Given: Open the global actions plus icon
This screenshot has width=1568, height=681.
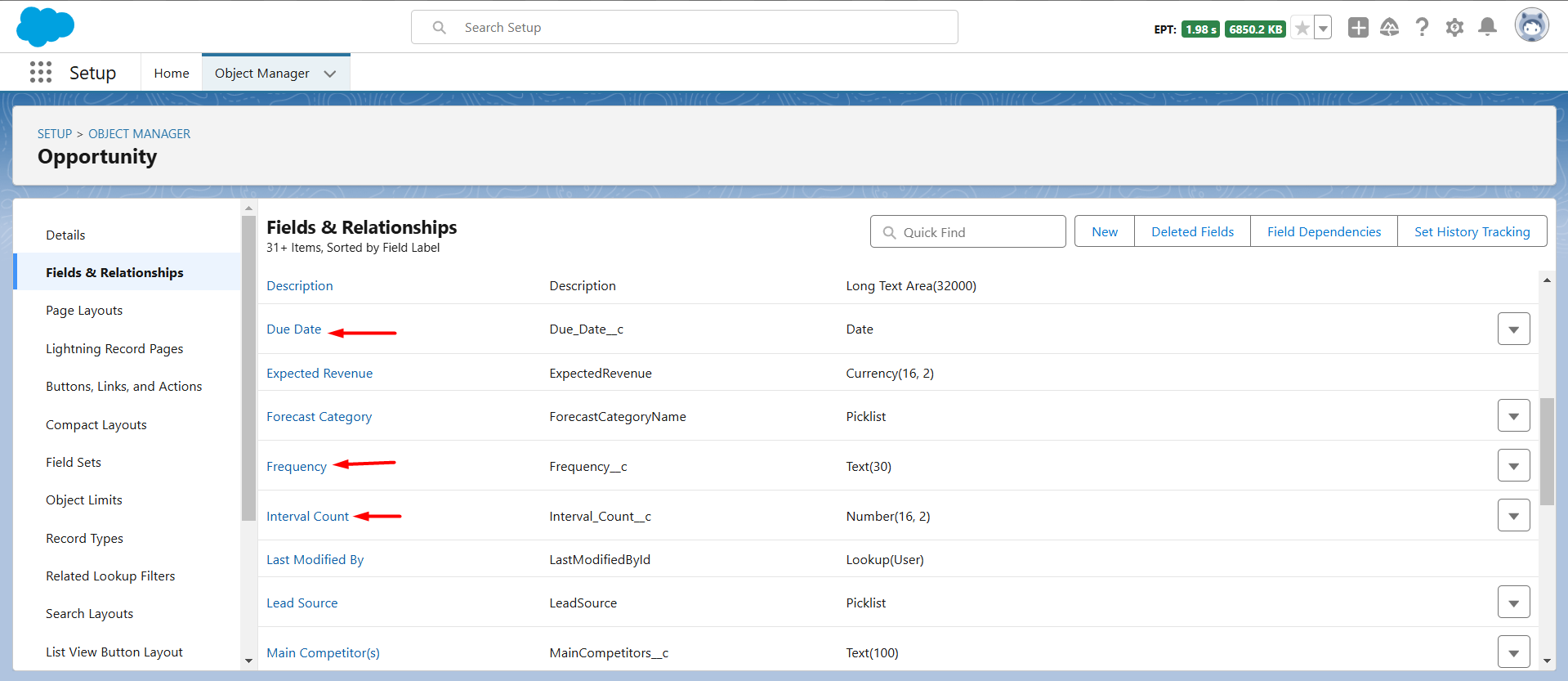Looking at the screenshot, I should tap(1358, 28).
